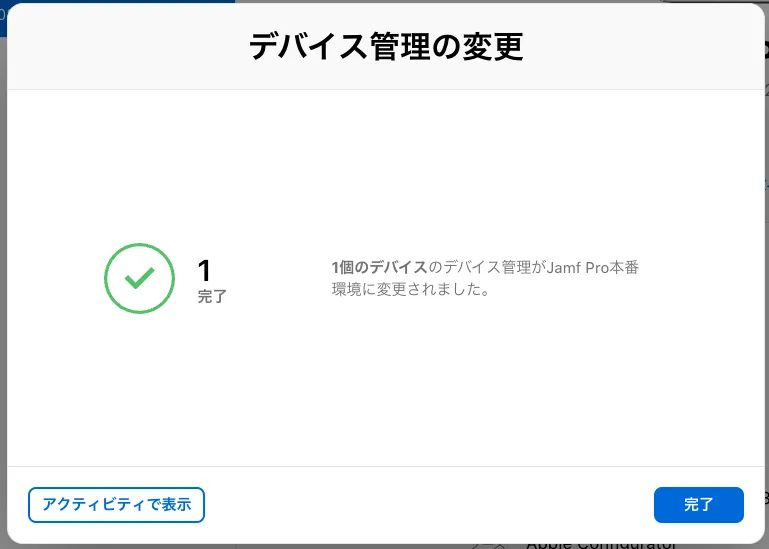
Task: Click the dimmed backdrop strip left of dialog
Action: click(x=3, y=300)
